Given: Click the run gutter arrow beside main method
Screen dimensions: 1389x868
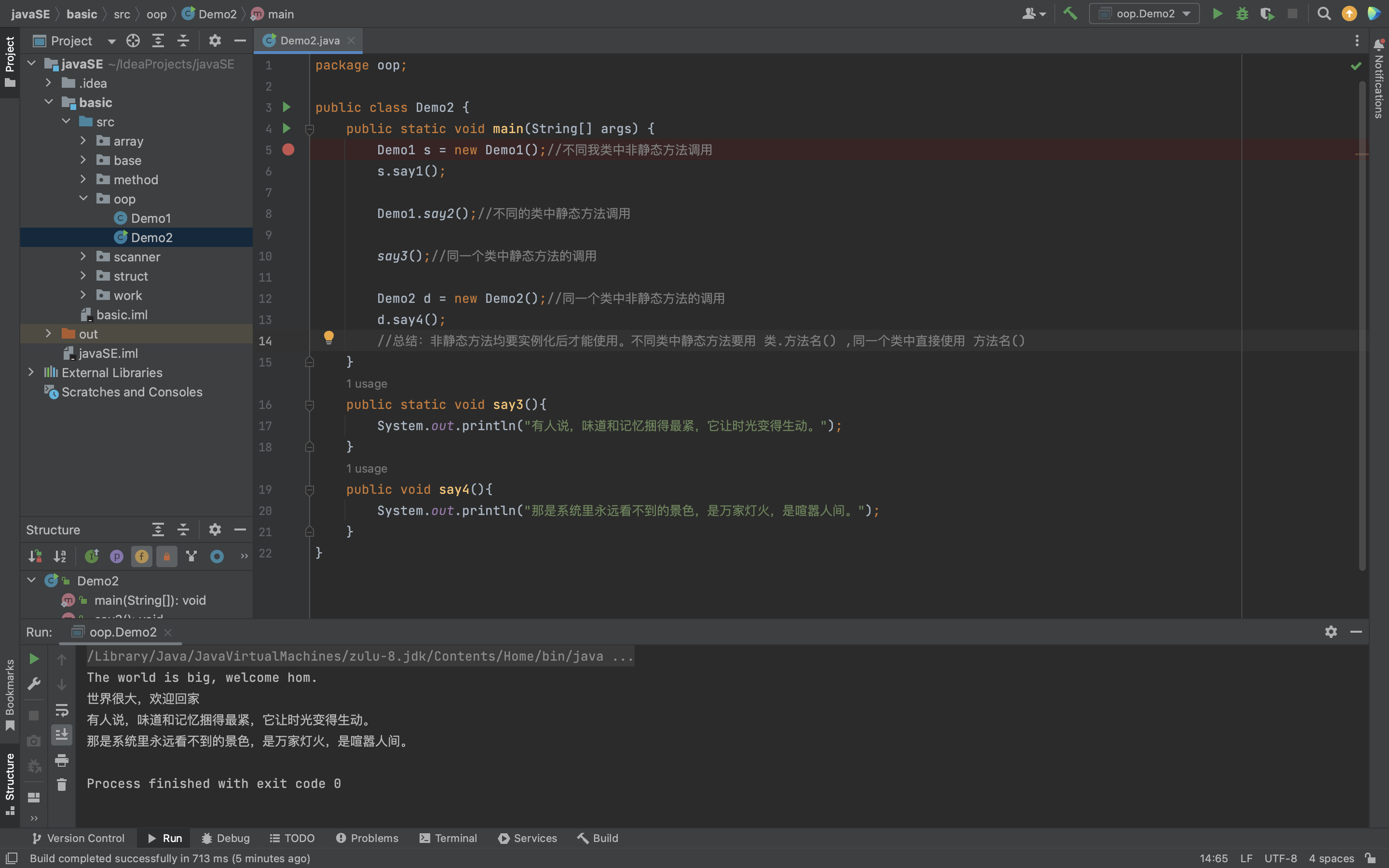Looking at the screenshot, I should [x=286, y=128].
